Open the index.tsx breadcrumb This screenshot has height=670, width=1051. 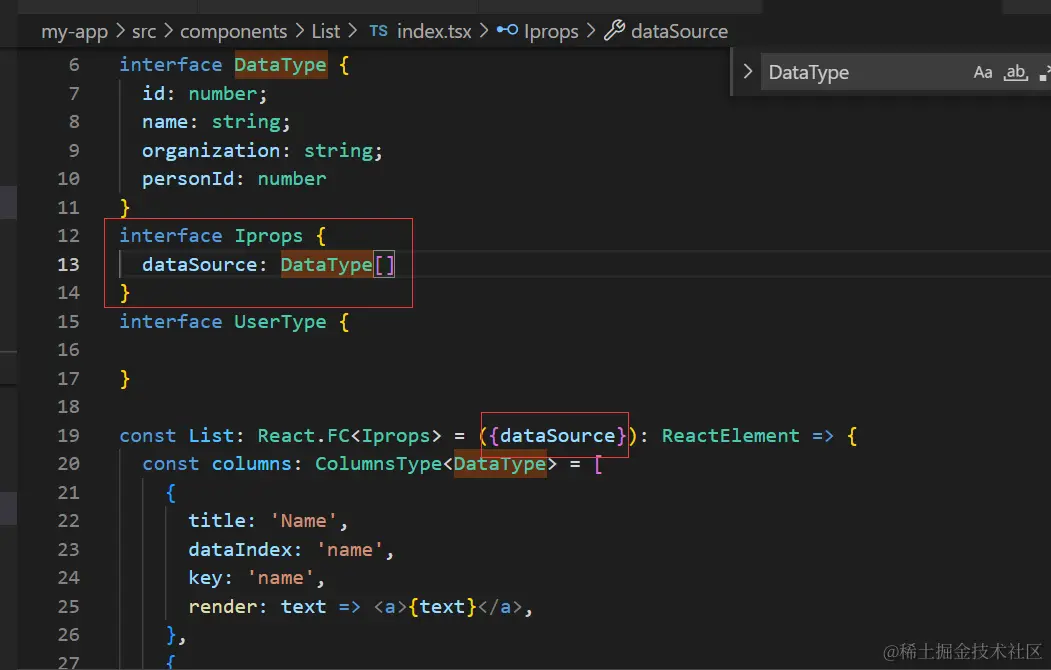pos(434,31)
